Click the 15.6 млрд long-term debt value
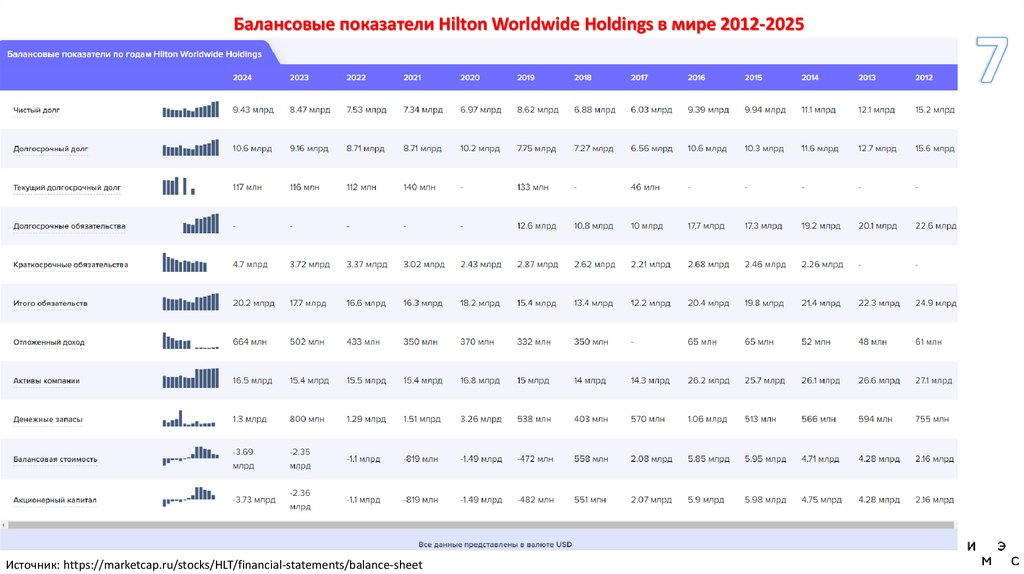 click(x=935, y=148)
